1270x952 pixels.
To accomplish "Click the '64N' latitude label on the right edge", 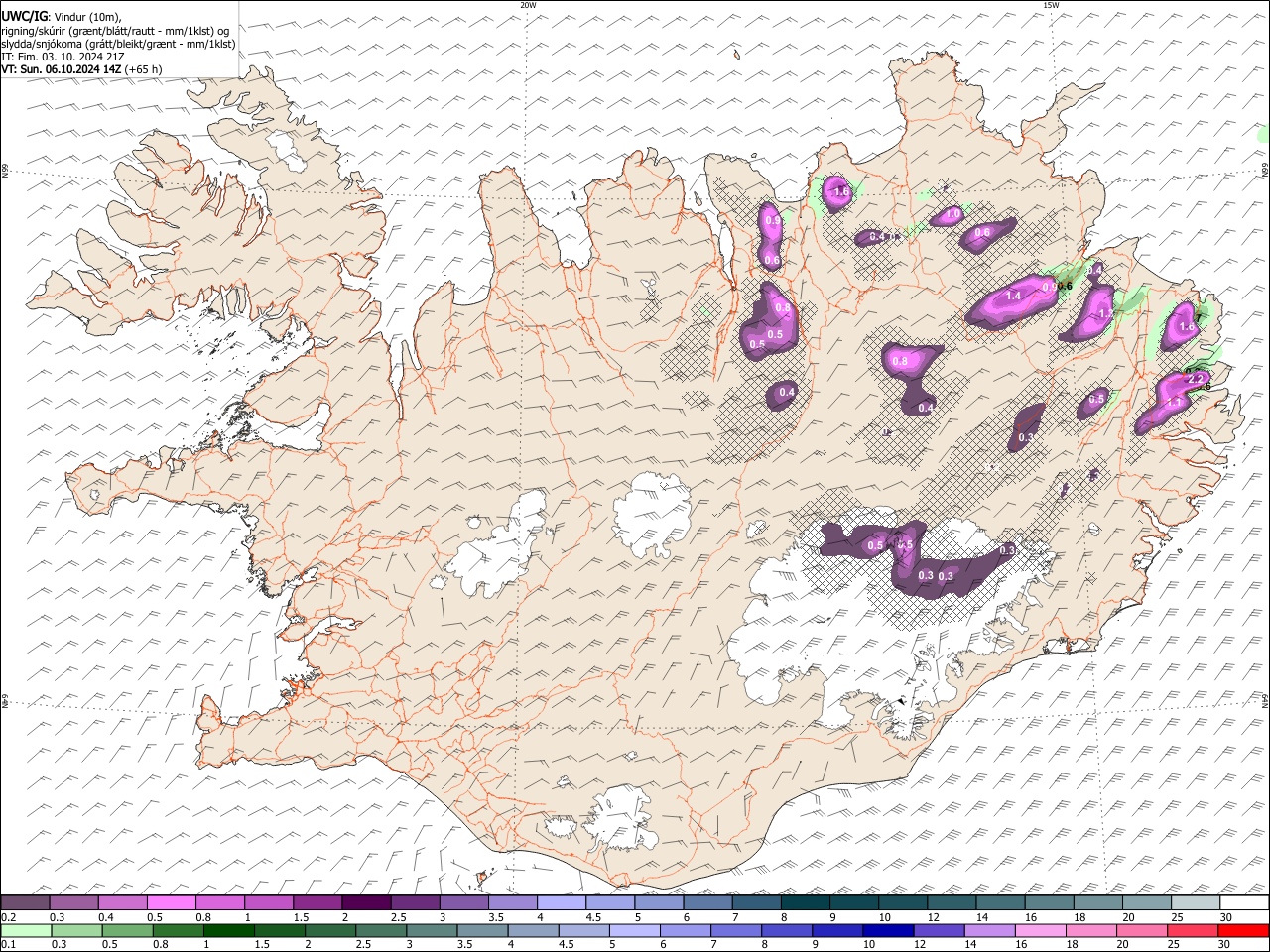I will pos(1265,700).
